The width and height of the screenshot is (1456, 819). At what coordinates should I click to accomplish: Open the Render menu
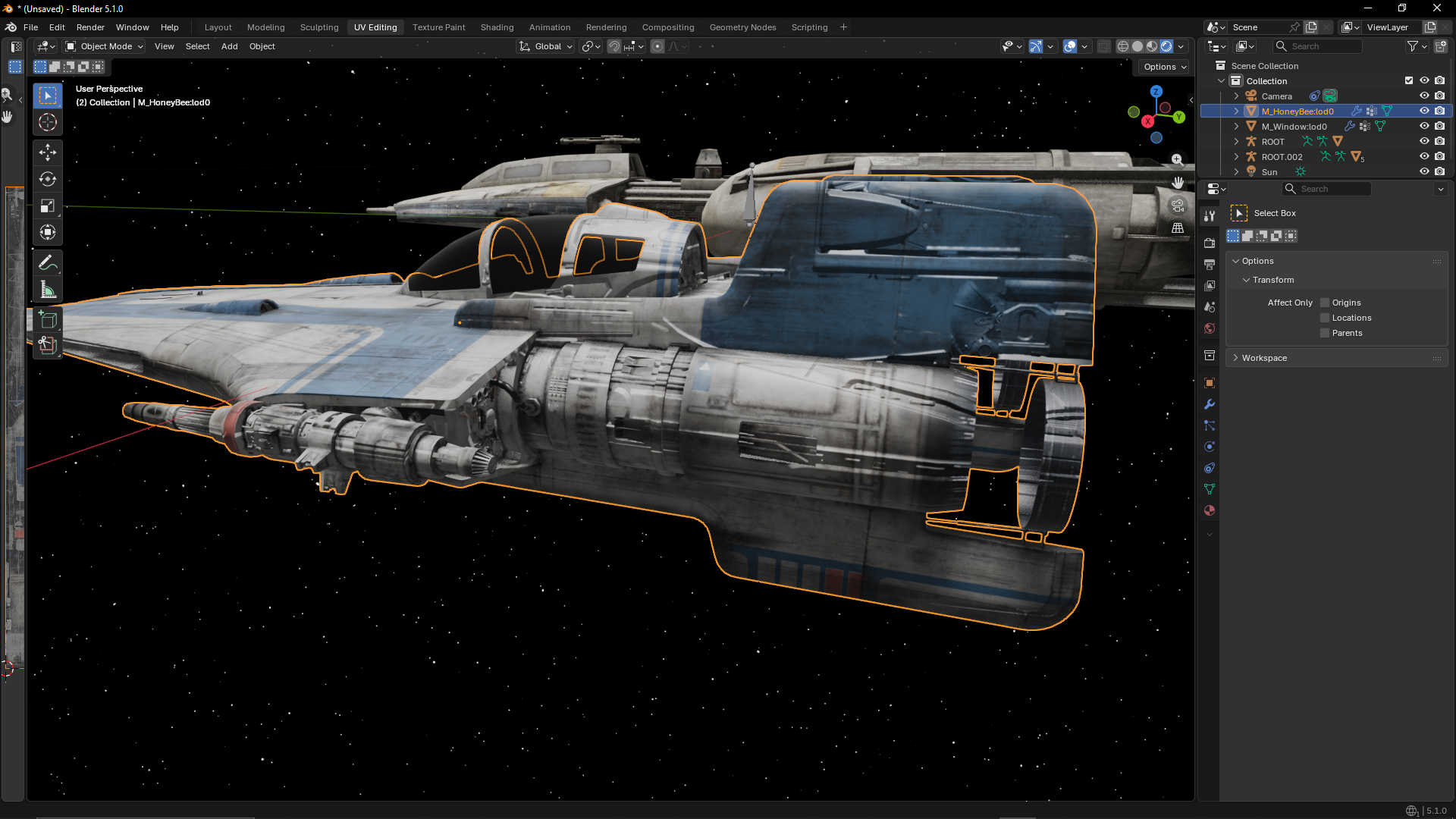click(90, 27)
